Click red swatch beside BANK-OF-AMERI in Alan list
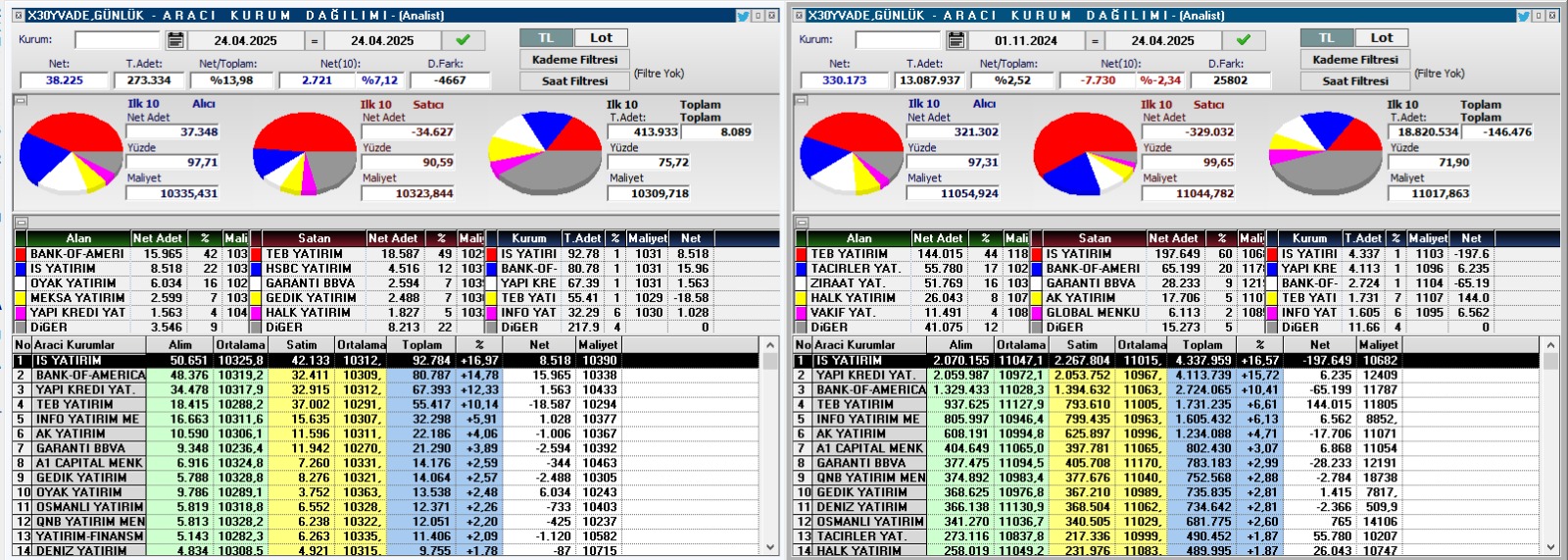 click(x=21, y=254)
